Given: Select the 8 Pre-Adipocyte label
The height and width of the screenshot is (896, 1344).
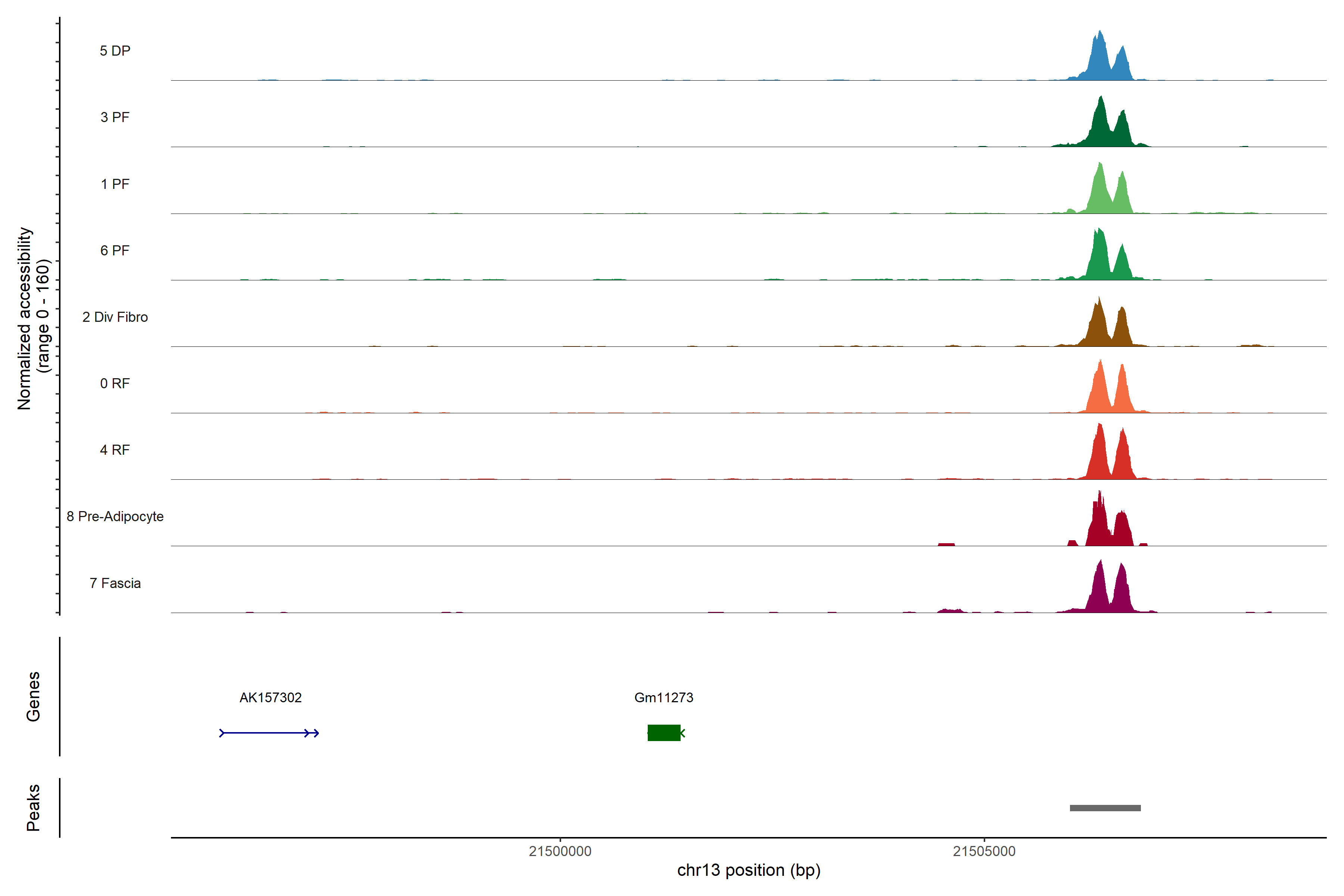Looking at the screenshot, I should click(x=115, y=517).
